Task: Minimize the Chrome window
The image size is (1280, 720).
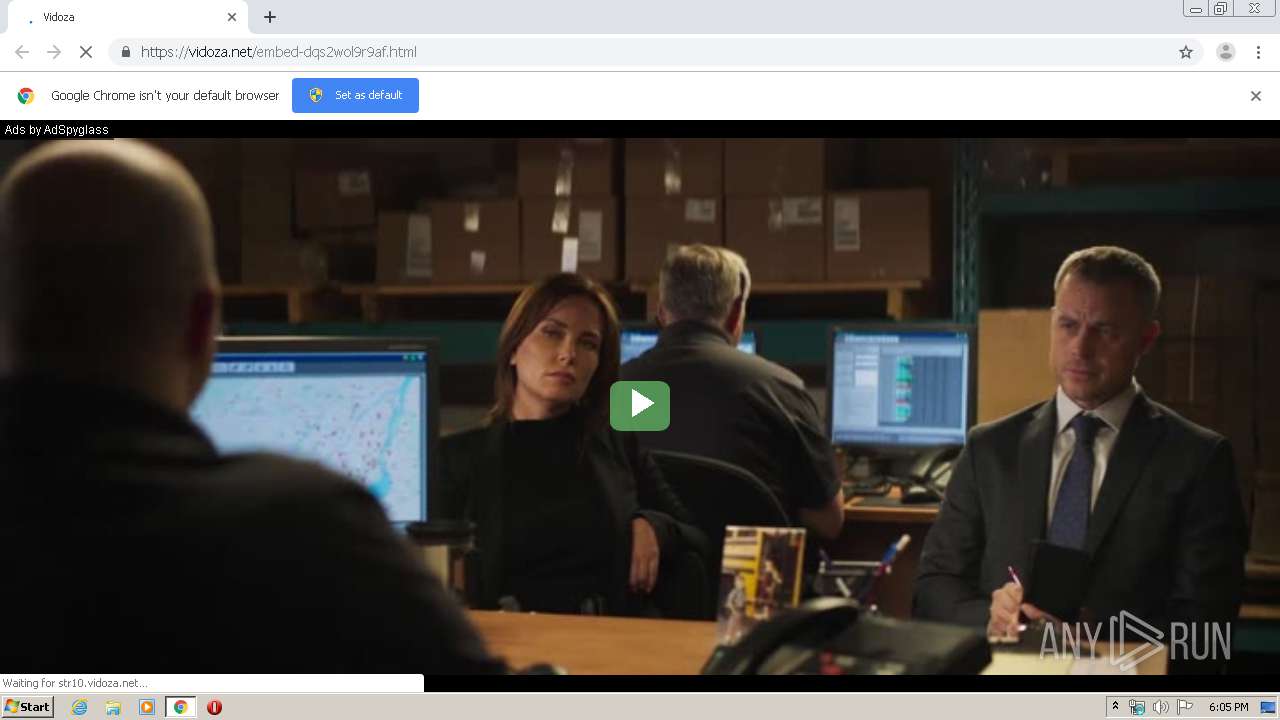Action: [x=1195, y=9]
